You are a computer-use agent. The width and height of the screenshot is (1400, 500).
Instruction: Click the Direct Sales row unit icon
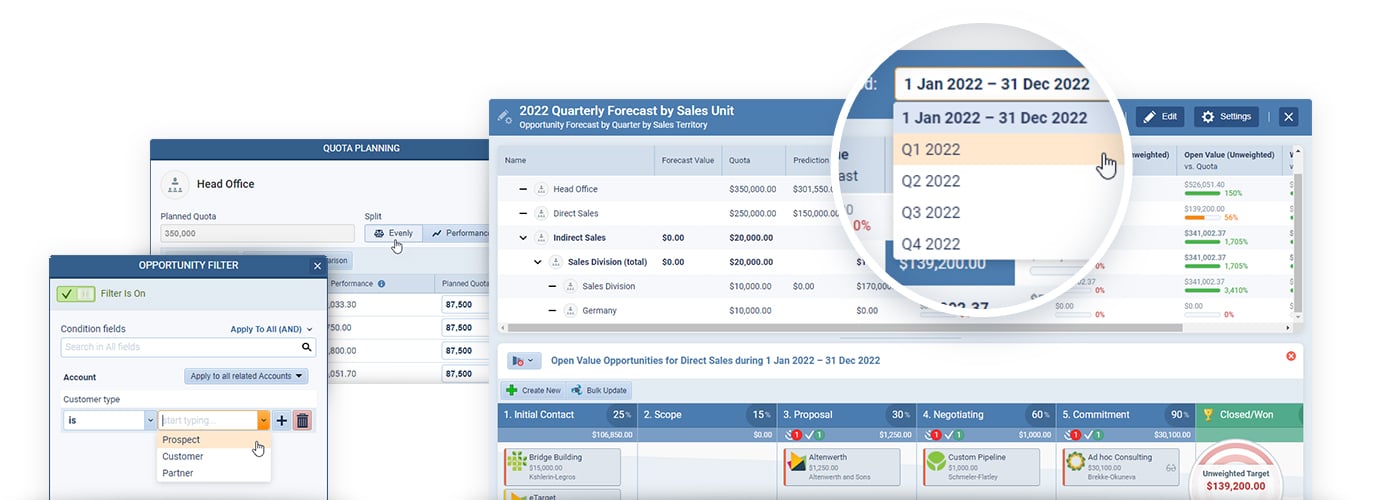(x=541, y=213)
